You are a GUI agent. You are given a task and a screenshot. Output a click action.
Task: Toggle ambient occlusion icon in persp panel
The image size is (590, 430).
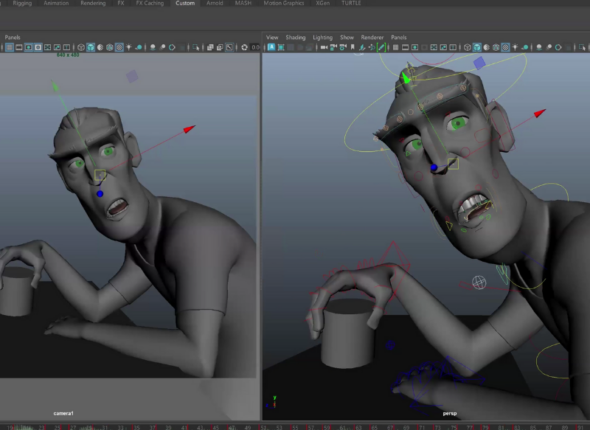click(x=539, y=47)
